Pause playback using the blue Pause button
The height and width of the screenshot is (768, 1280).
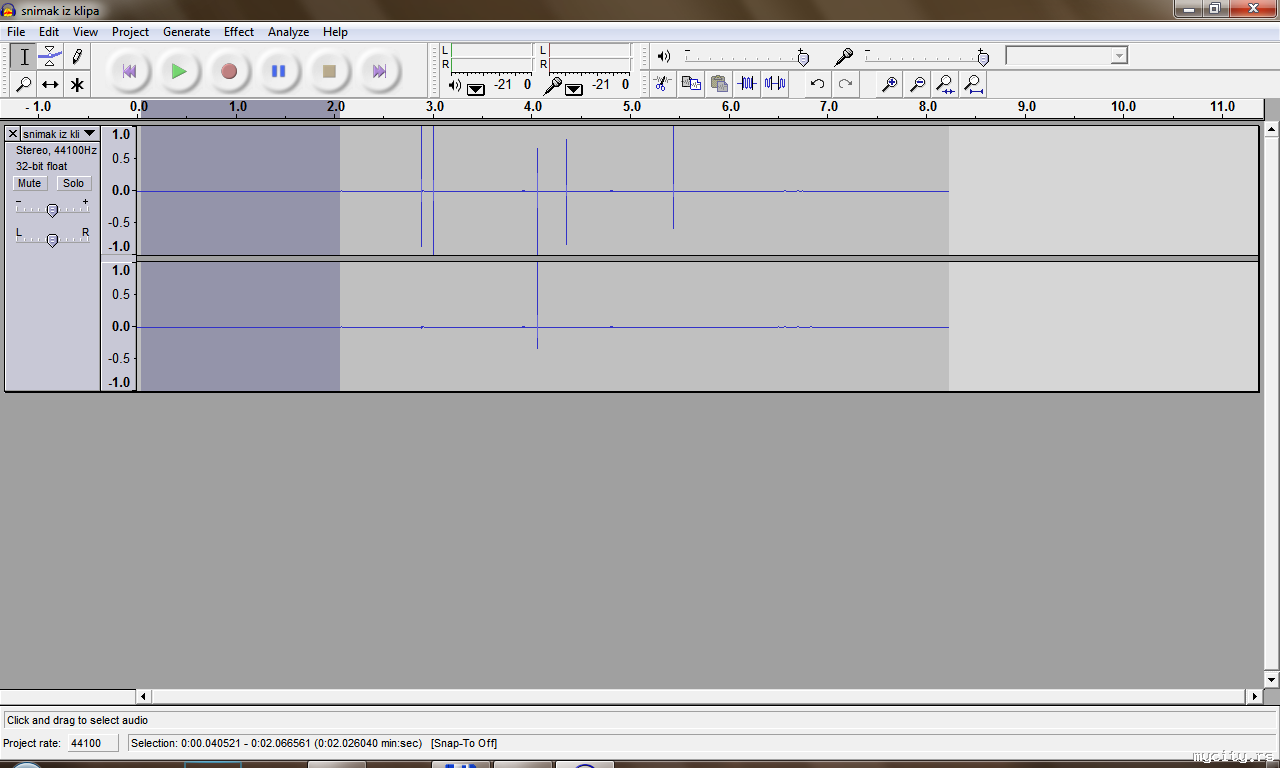tap(279, 71)
